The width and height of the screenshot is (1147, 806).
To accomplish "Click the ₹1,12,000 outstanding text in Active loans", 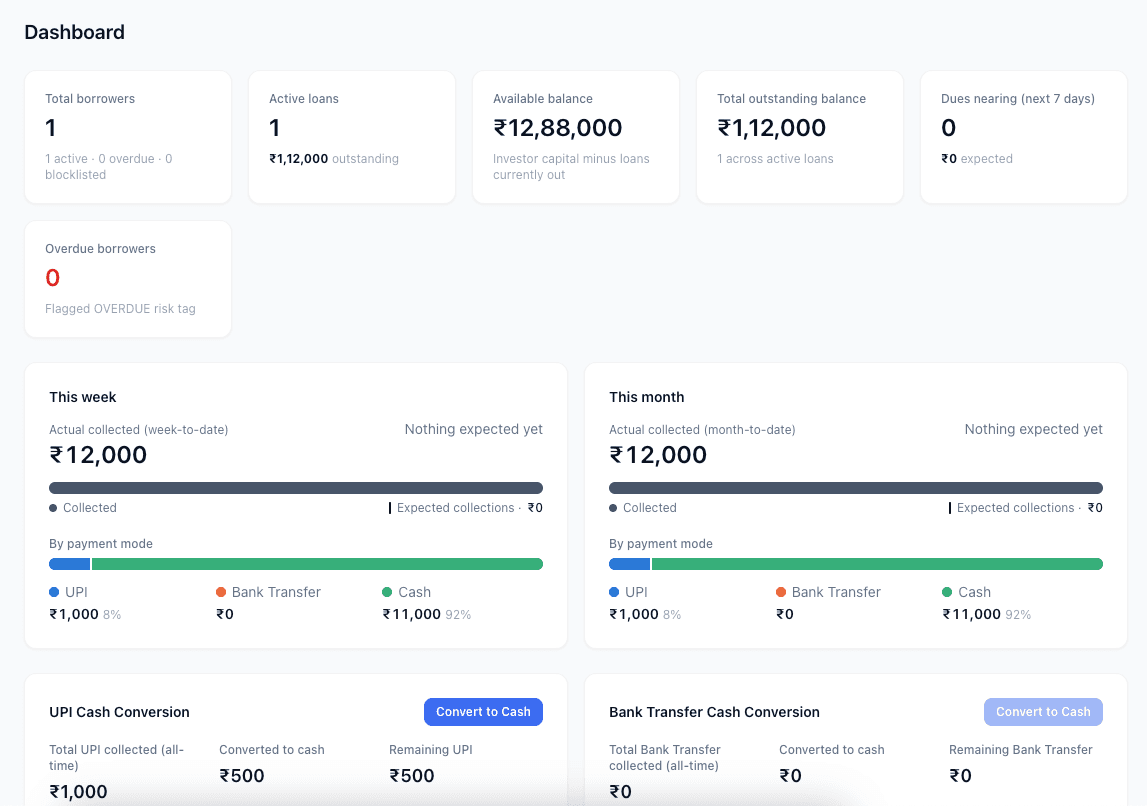I will click(x=334, y=159).
